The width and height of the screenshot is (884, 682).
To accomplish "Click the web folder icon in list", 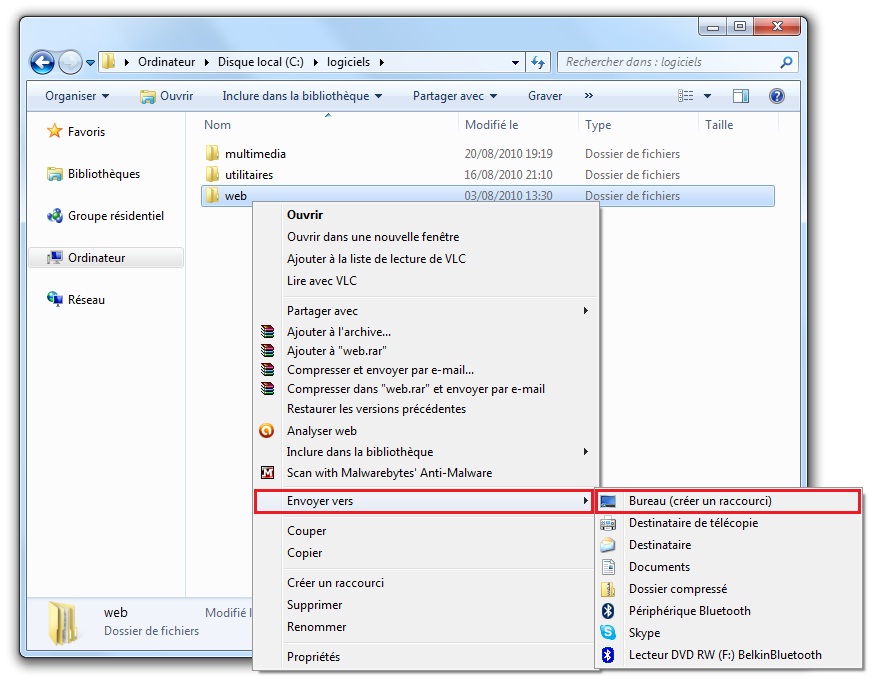I will [212, 196].
